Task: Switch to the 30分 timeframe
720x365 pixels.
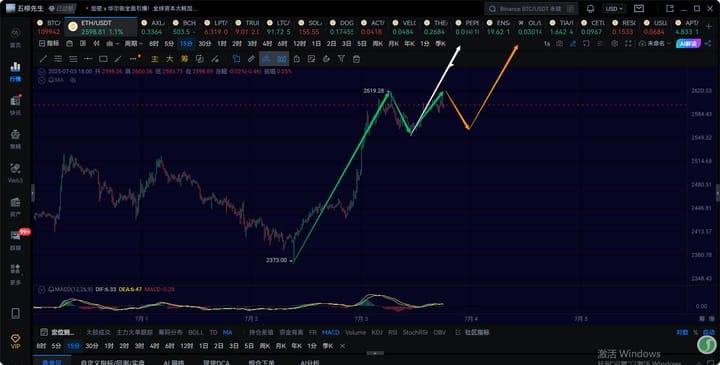Action: pos(205,44)
